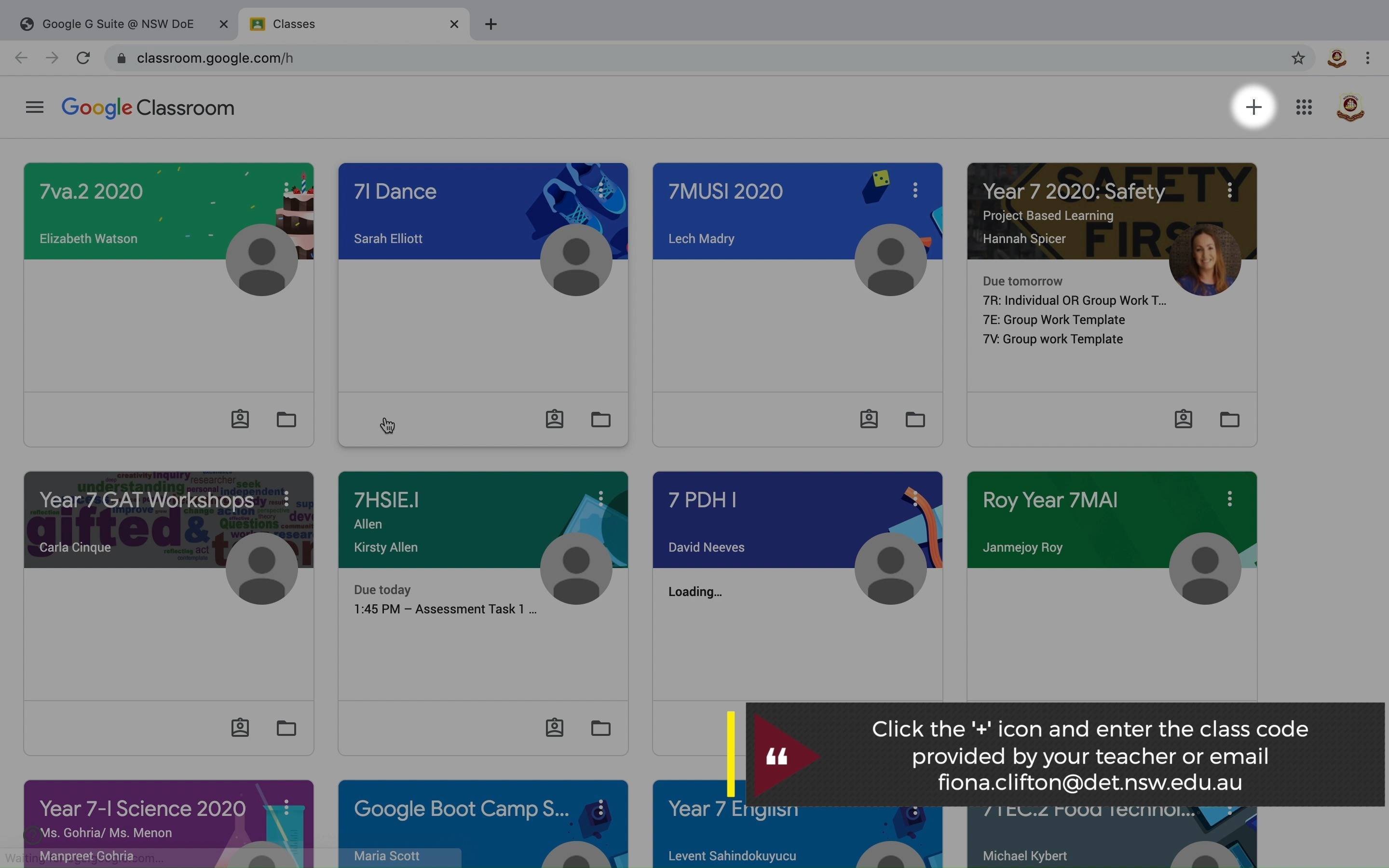Switch to the Google G Suite @ NSW DoE tab
1389x868 pixels.
click(118, 24)
